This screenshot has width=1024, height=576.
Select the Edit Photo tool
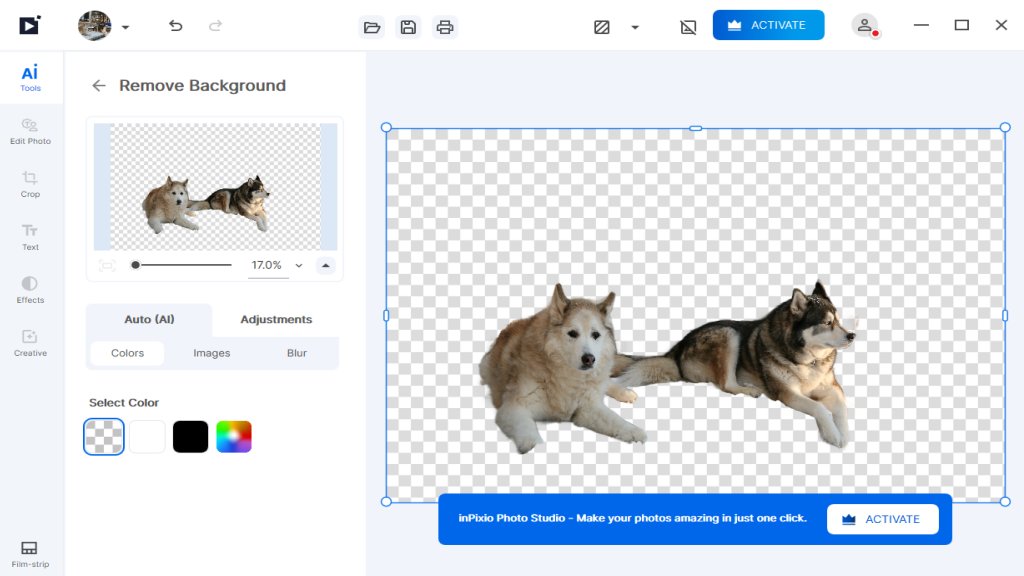[x=30, y=131]
